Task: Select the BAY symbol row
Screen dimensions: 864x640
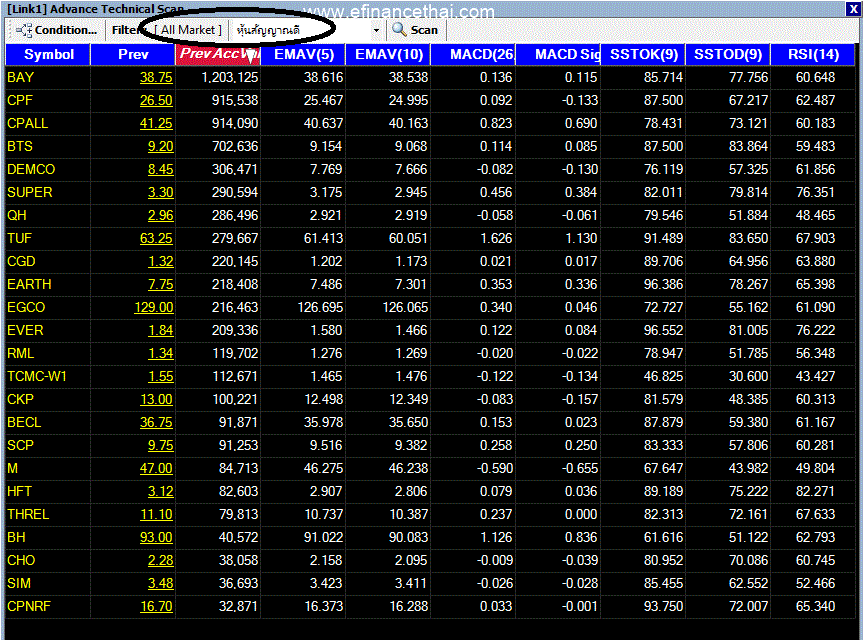Action: 430,78
